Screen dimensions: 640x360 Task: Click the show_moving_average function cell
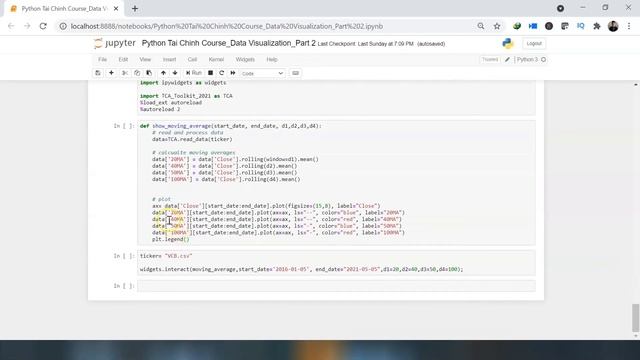click(336, 182)
